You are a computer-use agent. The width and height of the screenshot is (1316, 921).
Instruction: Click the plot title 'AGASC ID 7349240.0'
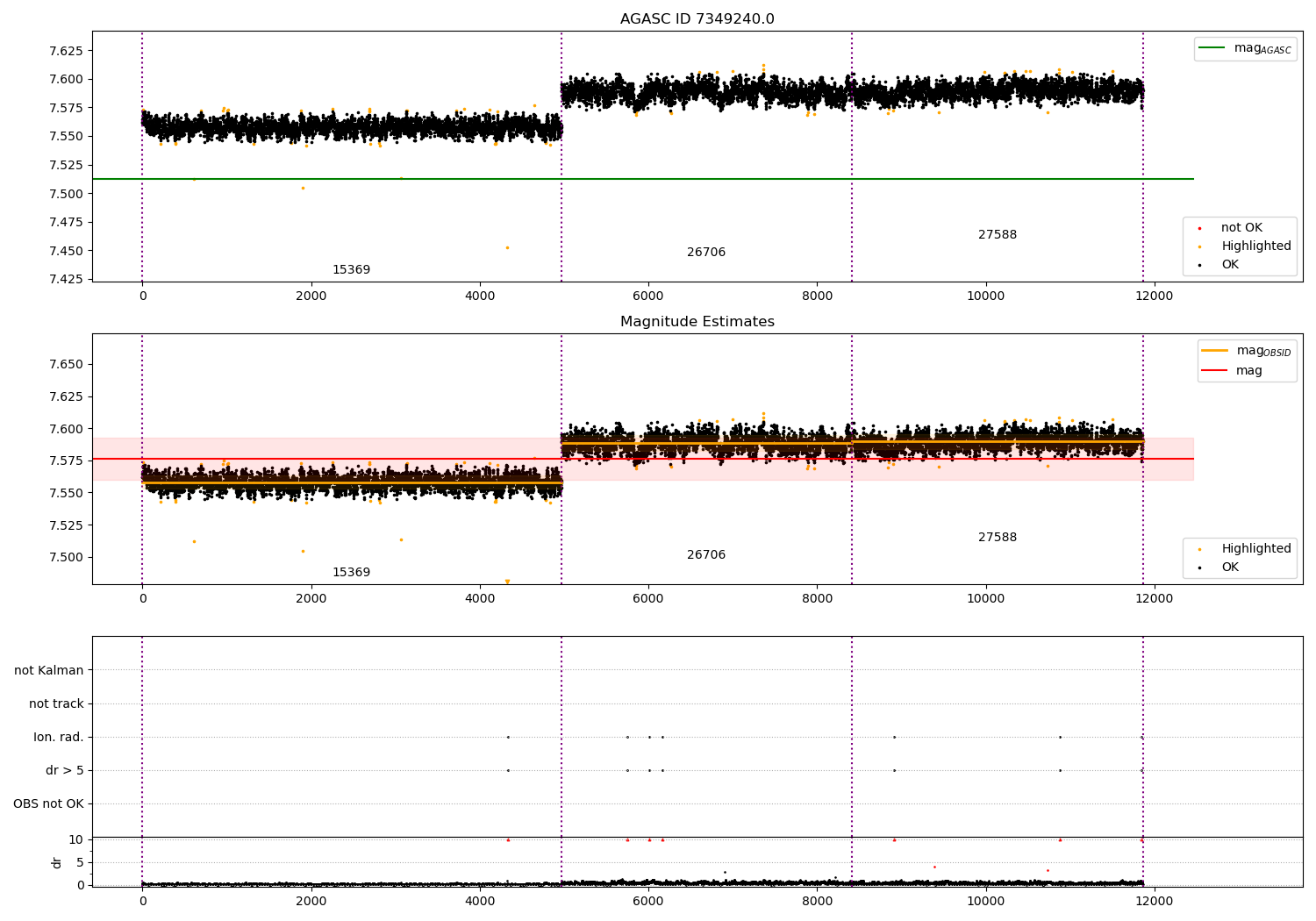697,19
